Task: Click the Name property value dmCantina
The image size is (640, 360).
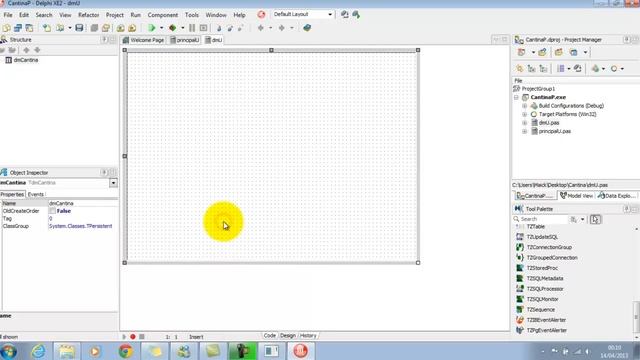Action: [x=83, y=203]
